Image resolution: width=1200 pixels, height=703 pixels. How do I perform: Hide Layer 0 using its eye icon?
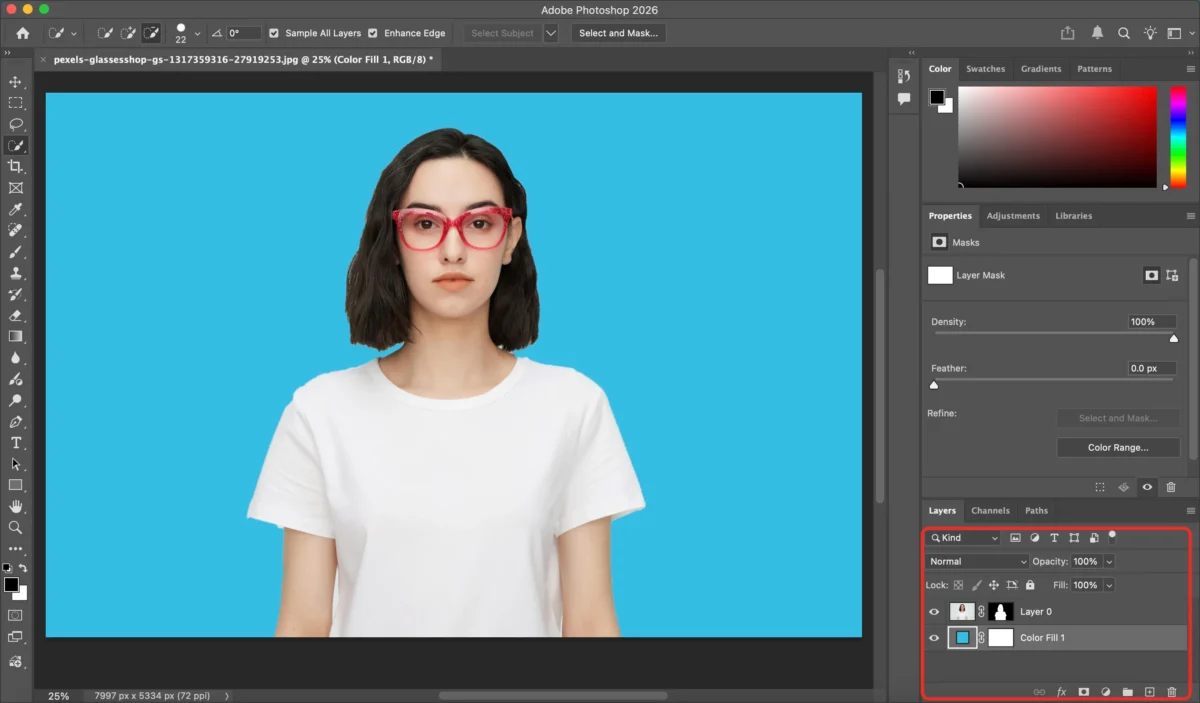934,612
